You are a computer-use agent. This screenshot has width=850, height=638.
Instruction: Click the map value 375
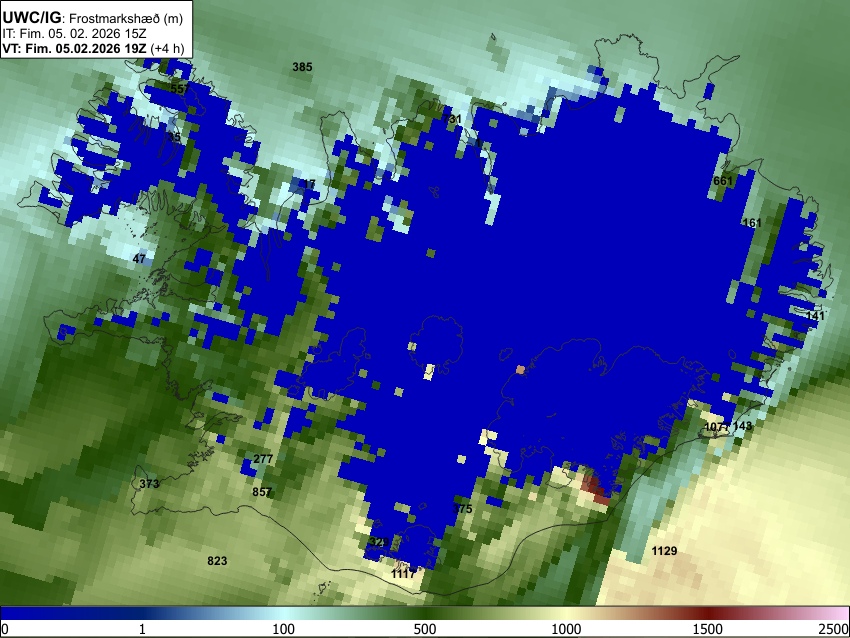click(x=462, y=509)
